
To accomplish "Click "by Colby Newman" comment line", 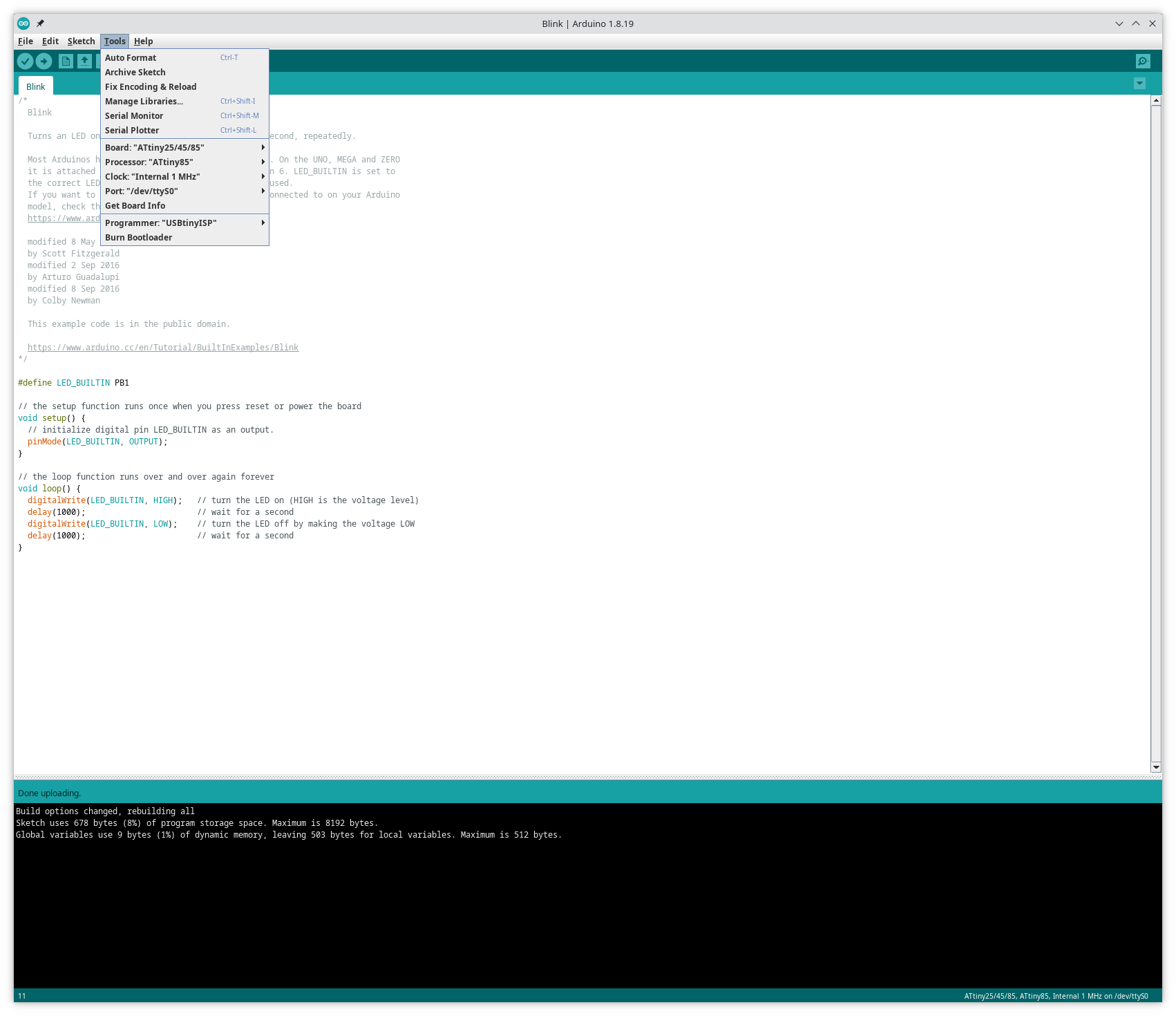I will click(x=64, y=301).
